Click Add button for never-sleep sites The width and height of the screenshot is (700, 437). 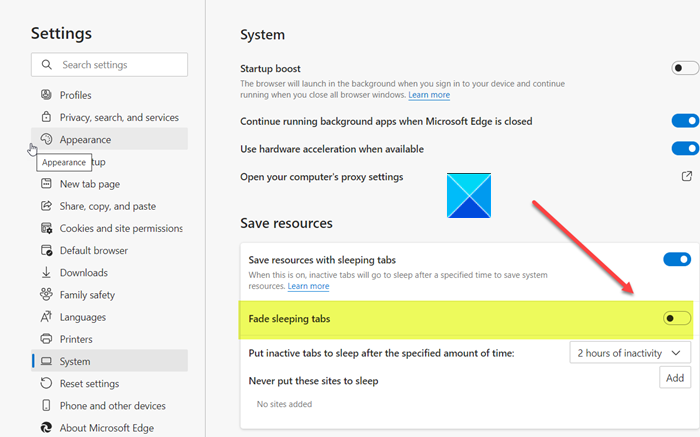675,378
